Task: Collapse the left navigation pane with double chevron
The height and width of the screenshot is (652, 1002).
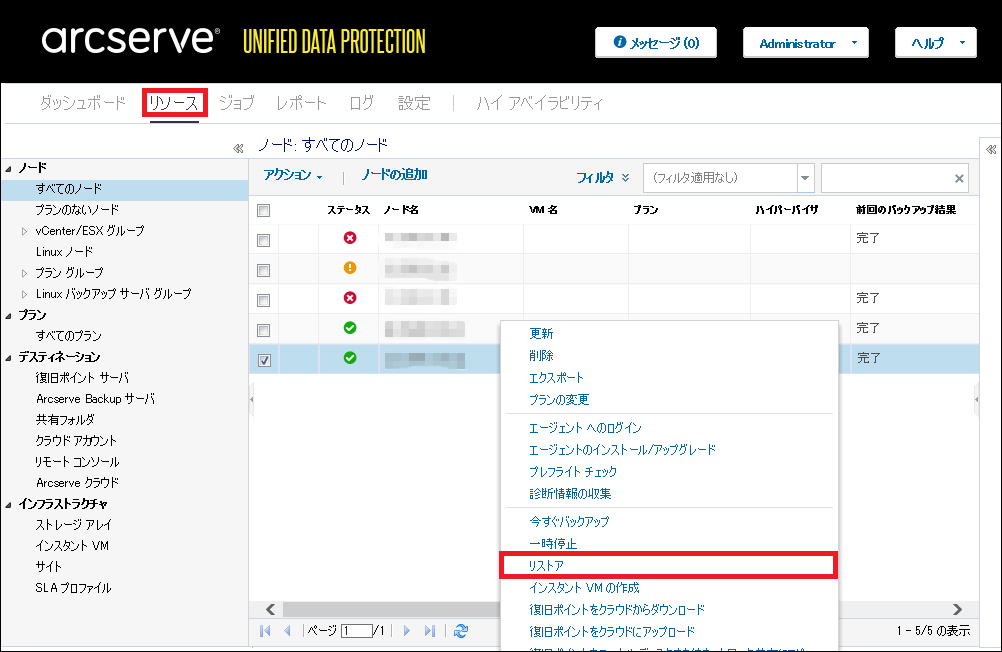Action: [x=238, y=148]
